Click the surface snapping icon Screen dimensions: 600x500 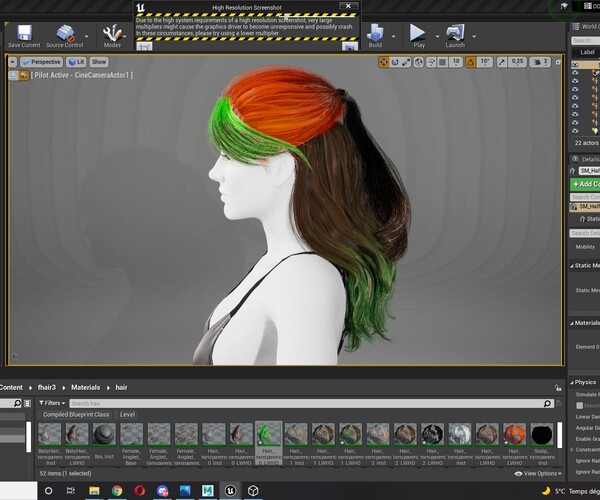point(431,62)
